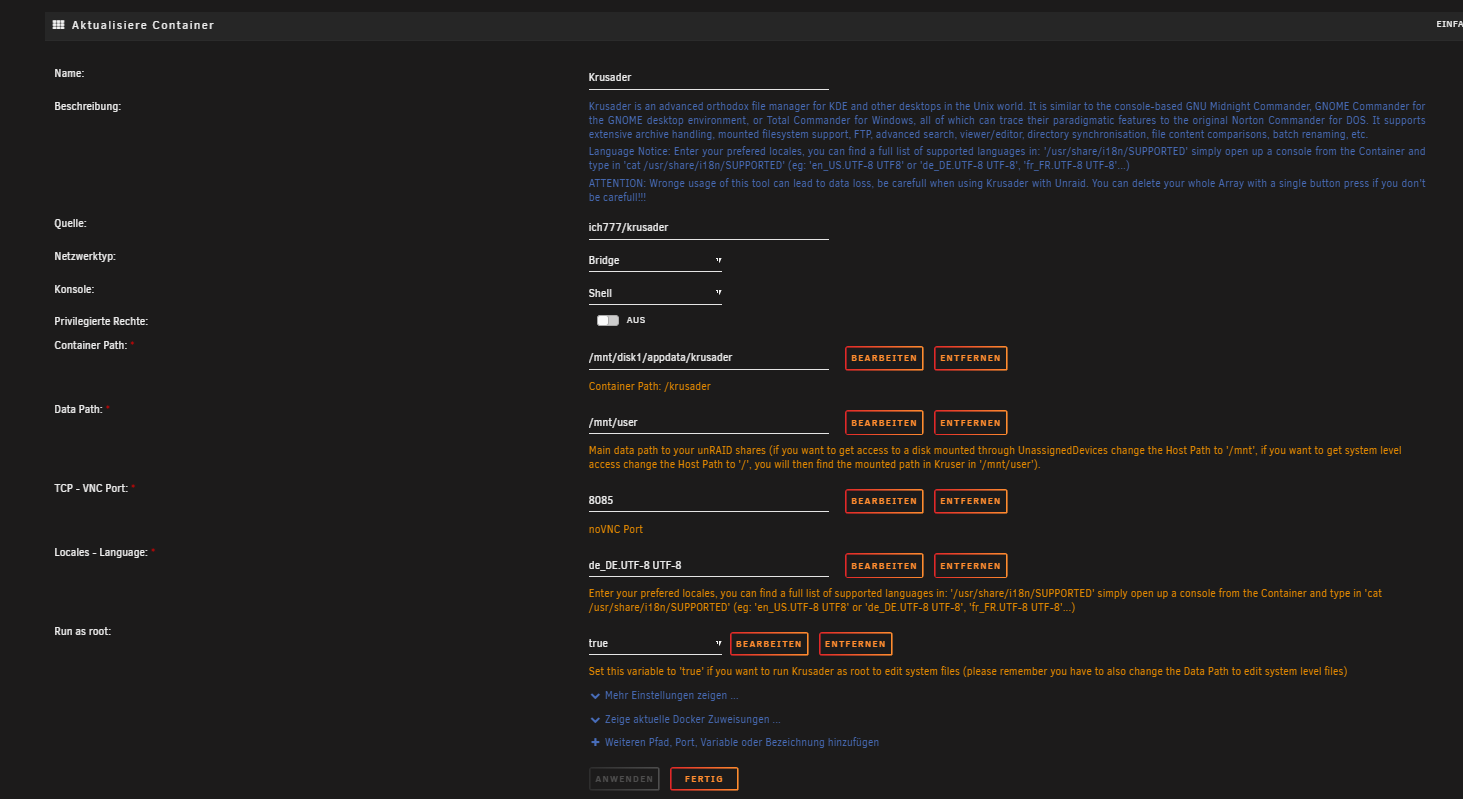Click the Data Path /mnt/user field
Screen dimensions: 1463x799
(709, 422)
